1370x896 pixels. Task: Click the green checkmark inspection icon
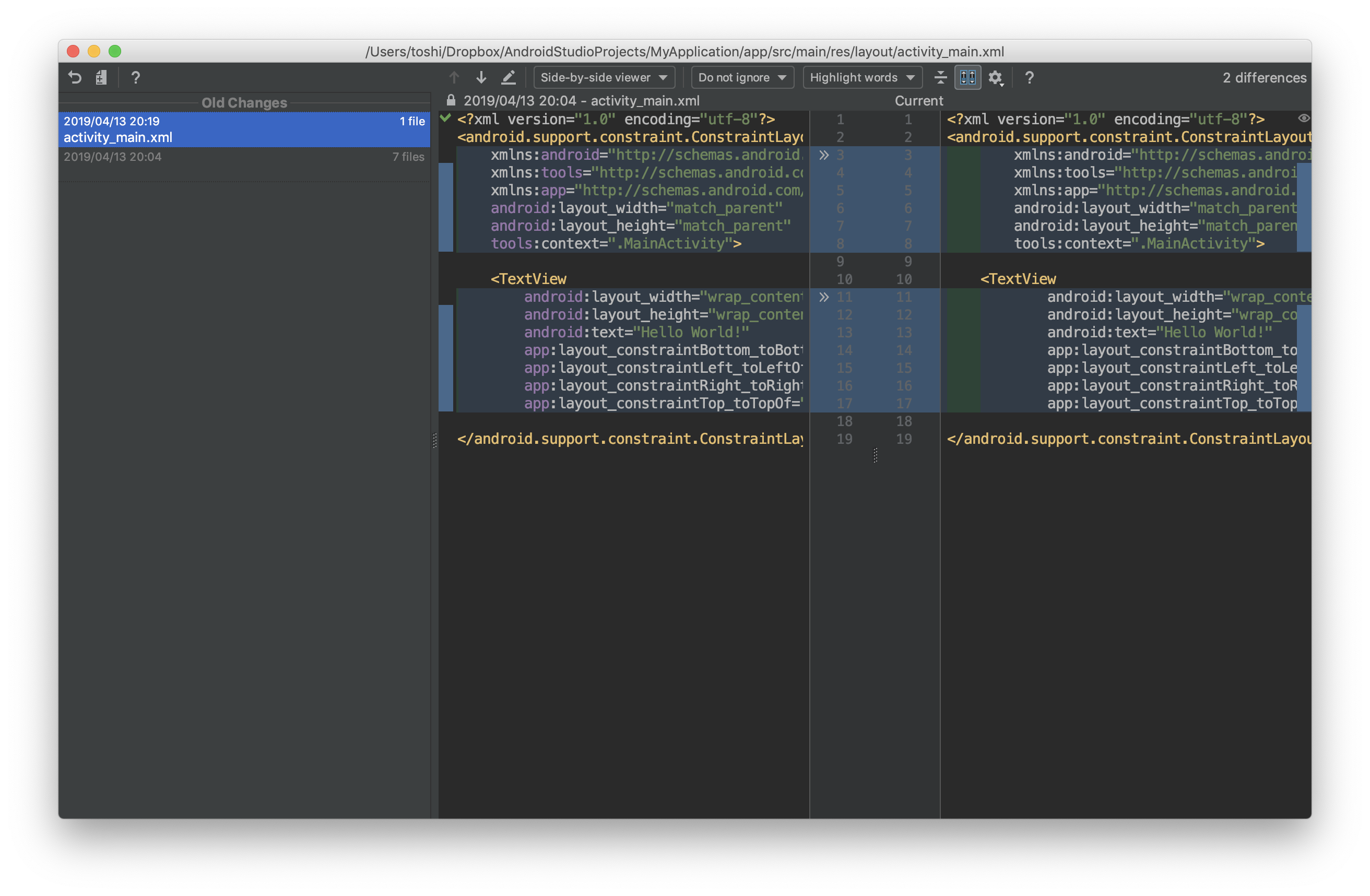445,118
